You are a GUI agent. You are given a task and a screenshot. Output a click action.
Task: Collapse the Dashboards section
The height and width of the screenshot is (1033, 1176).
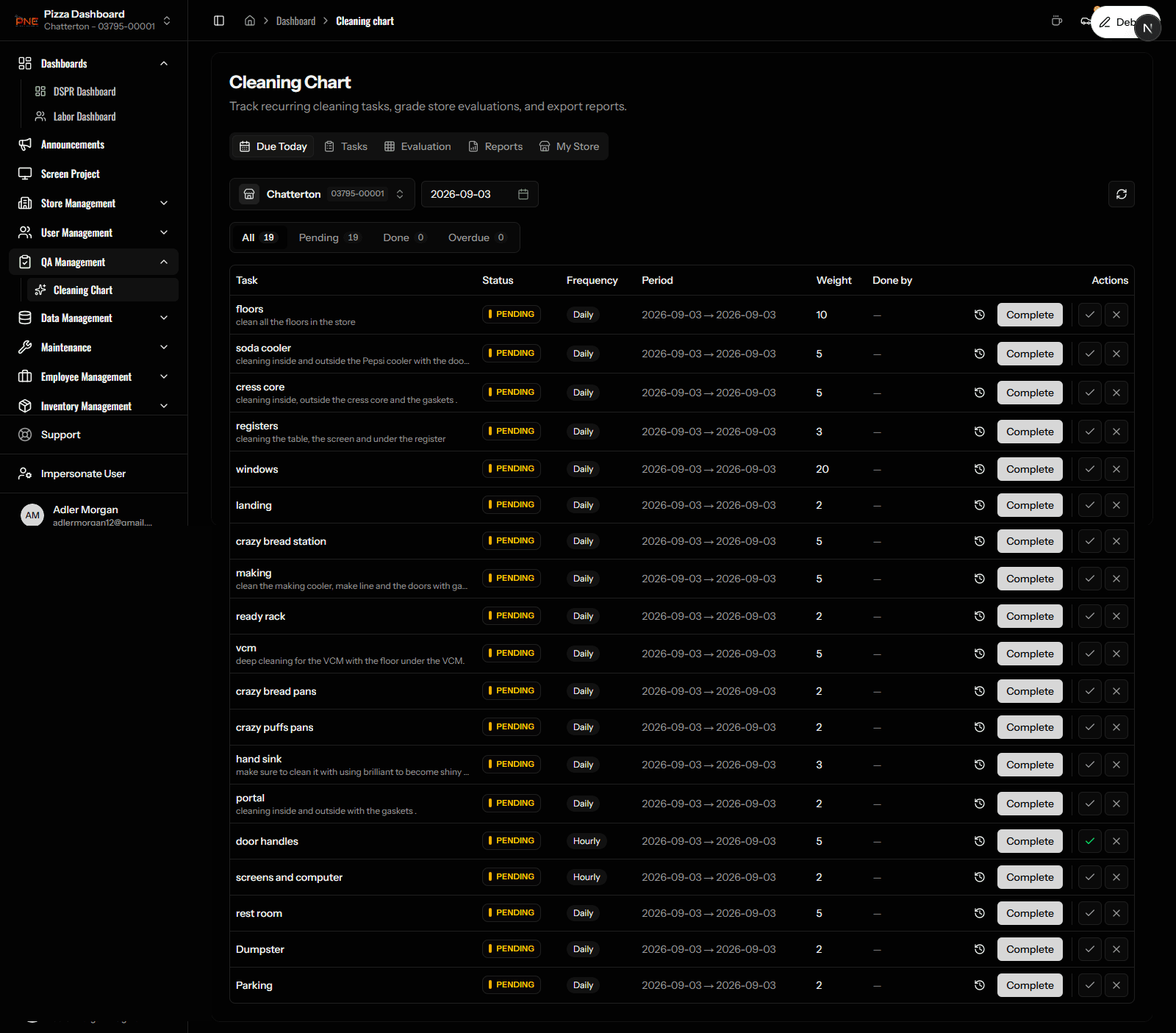click(x=93, y=63)
